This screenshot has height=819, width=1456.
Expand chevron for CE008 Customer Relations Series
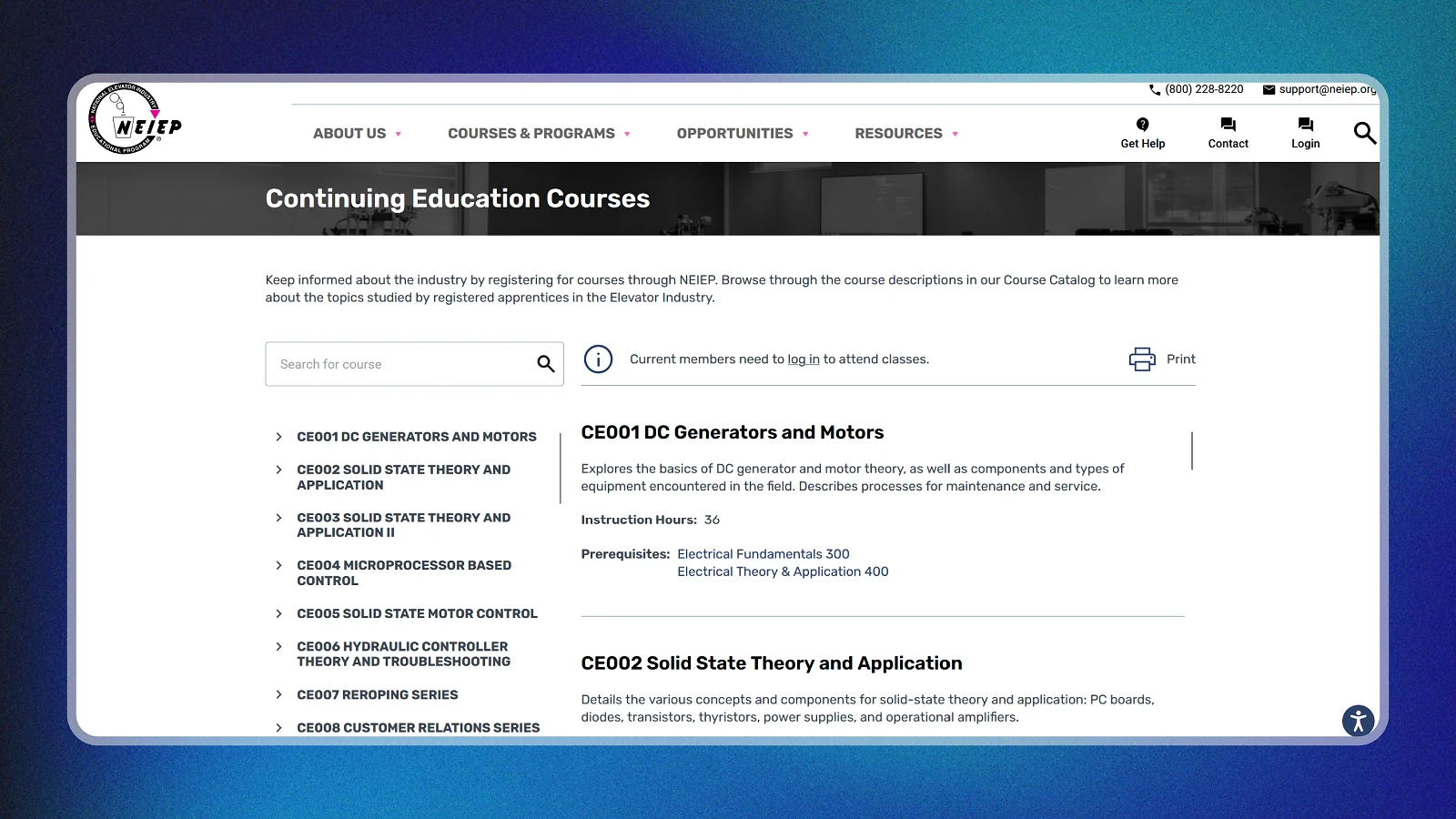(x=278, y=727)
